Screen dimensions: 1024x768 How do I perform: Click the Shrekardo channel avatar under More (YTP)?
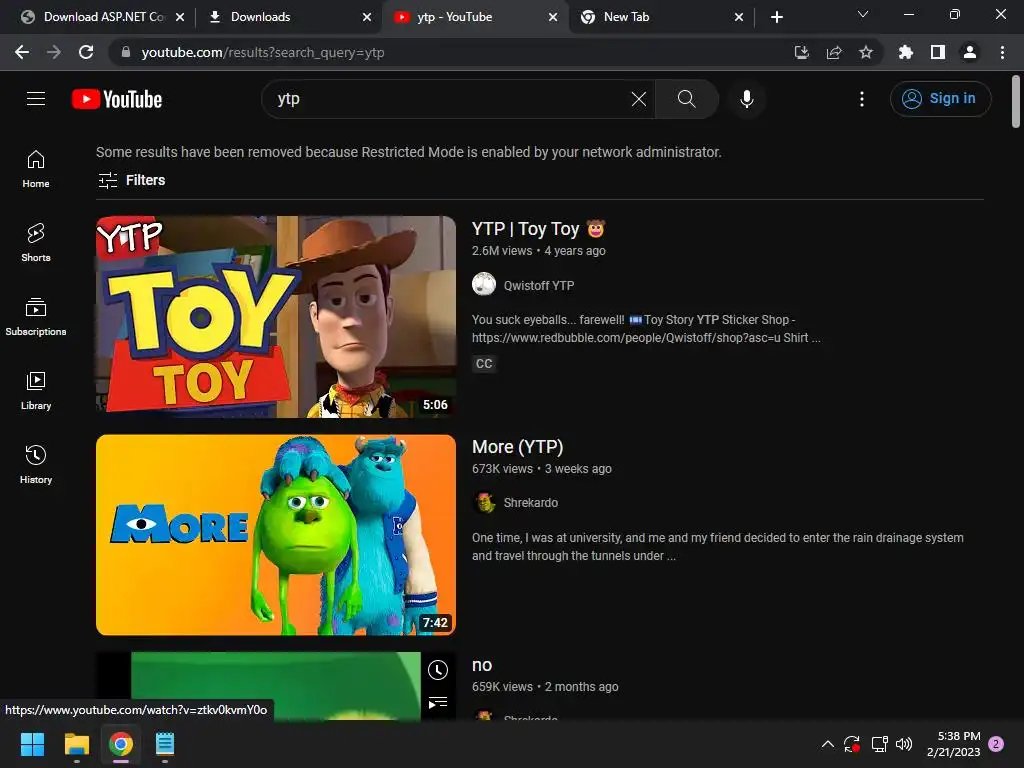click(x=484, y=502)
